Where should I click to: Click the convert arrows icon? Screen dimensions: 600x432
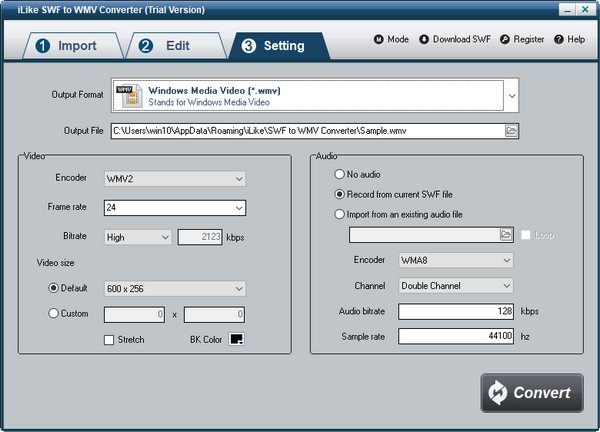pos(500,392)
